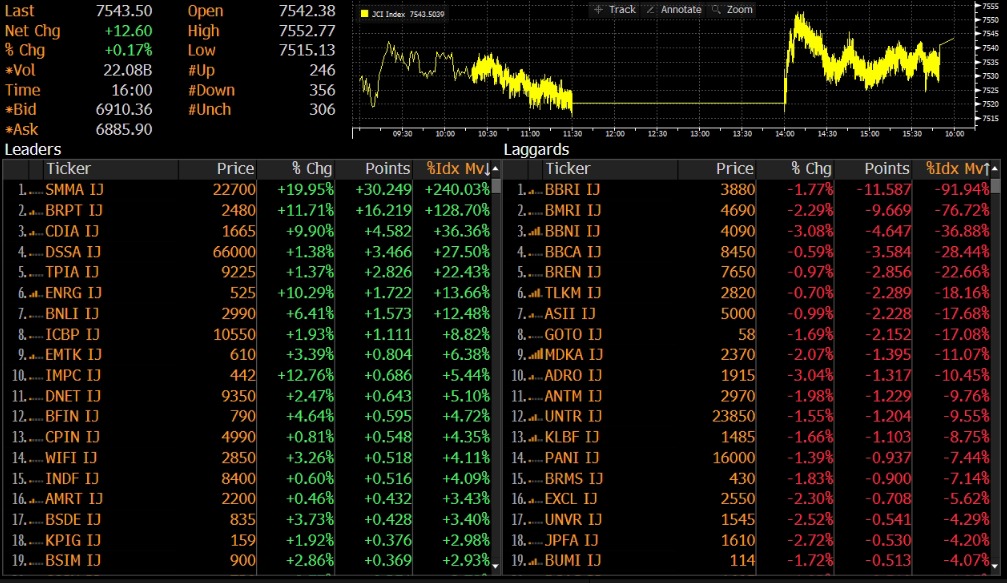
Task: Click the 7550 price axis label
Action: 990,20
